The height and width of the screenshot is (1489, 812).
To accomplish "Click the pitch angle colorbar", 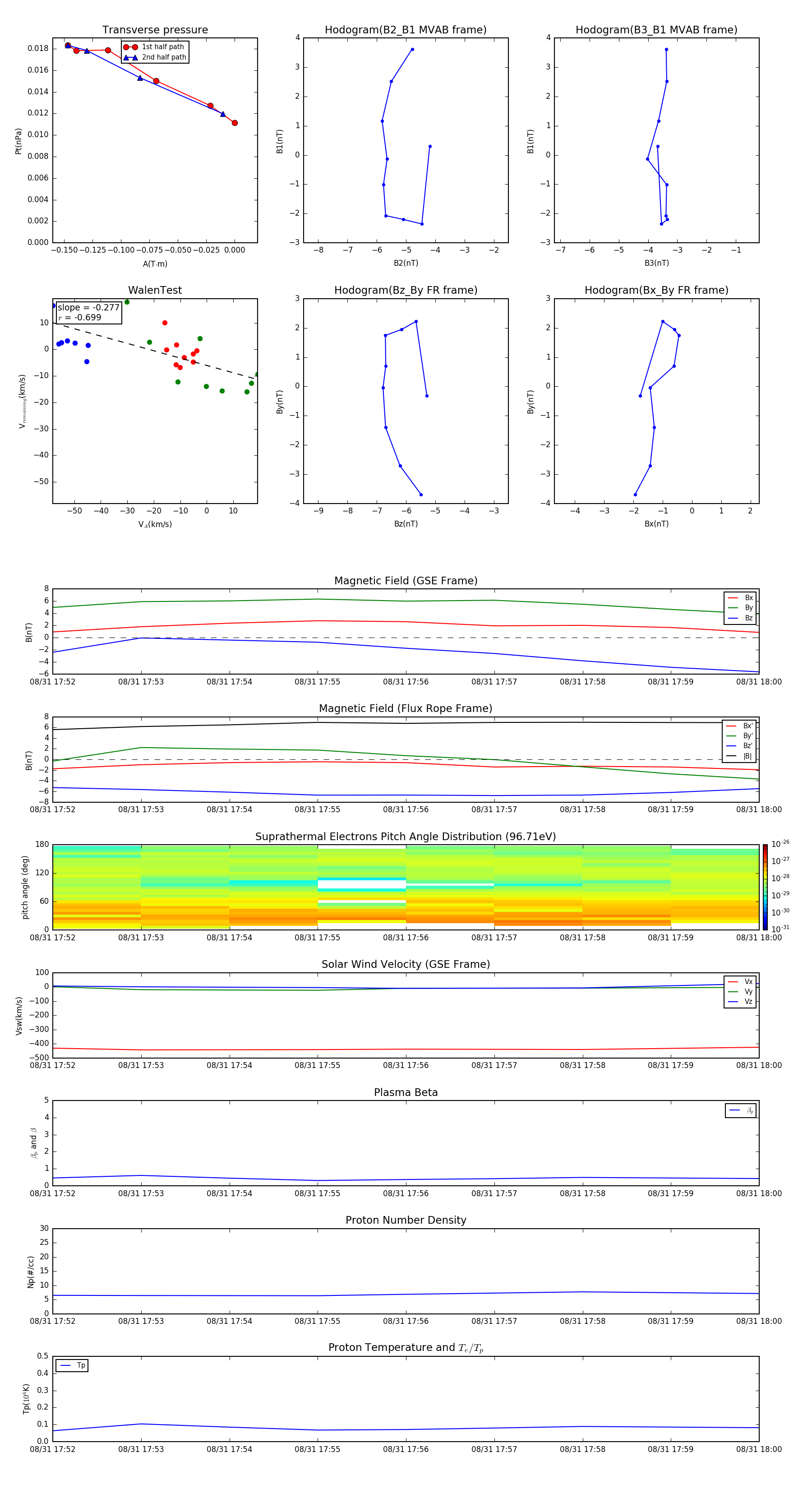I will (x=765, y=887).
